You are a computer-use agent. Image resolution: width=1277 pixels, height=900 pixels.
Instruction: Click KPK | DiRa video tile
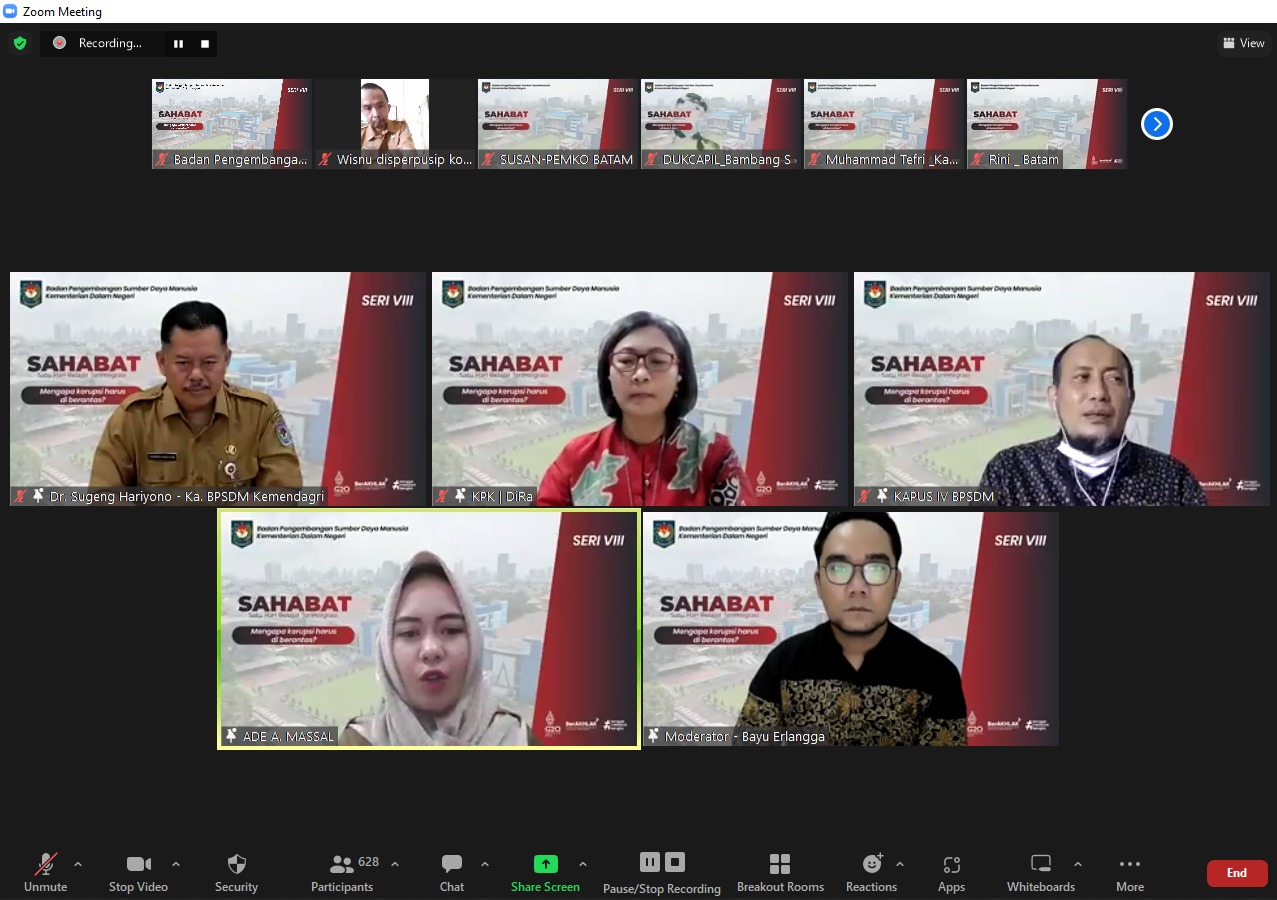pyautogui.click(x=640, y=388)
